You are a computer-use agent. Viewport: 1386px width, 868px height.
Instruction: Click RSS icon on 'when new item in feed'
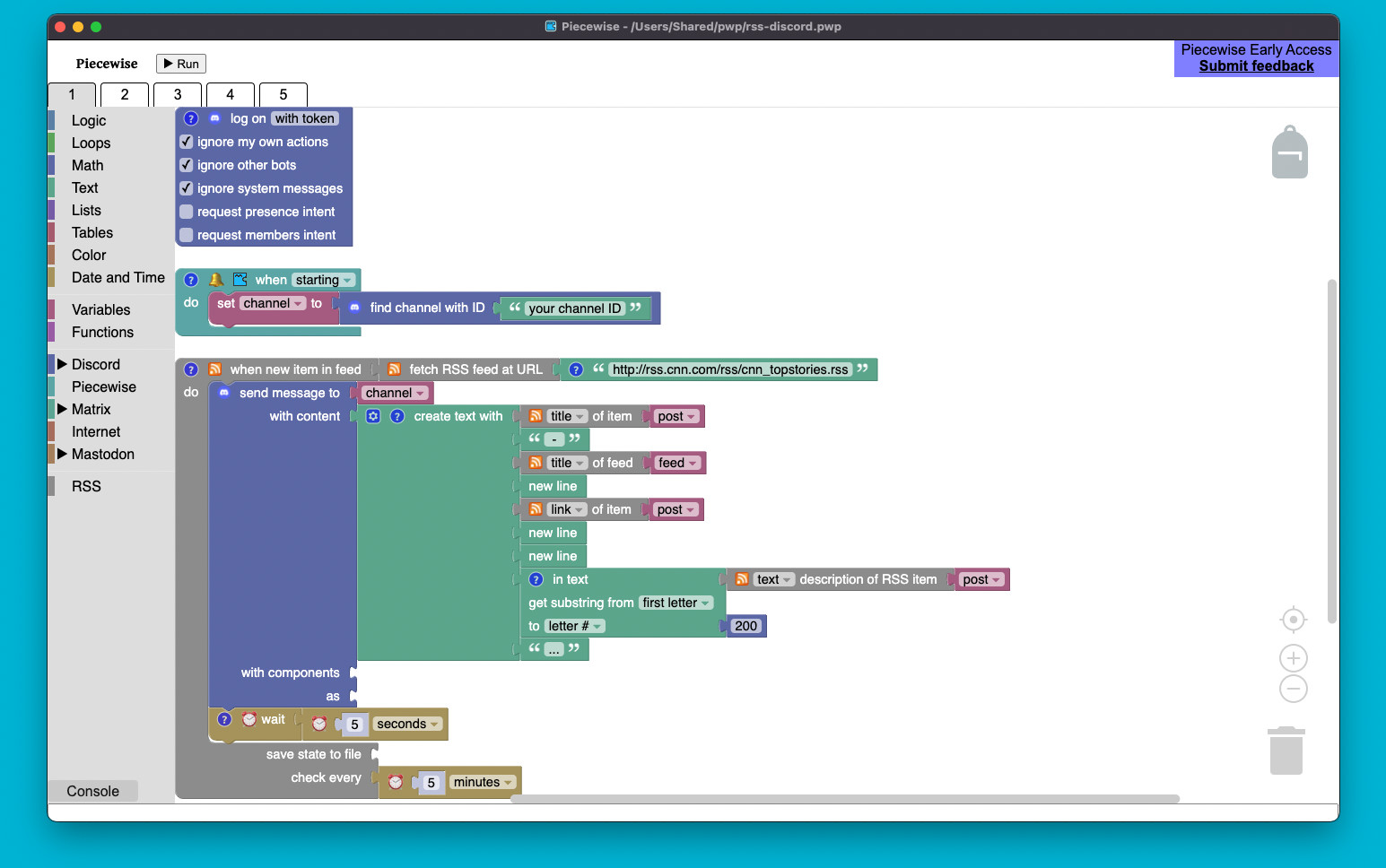pos(214,369)
